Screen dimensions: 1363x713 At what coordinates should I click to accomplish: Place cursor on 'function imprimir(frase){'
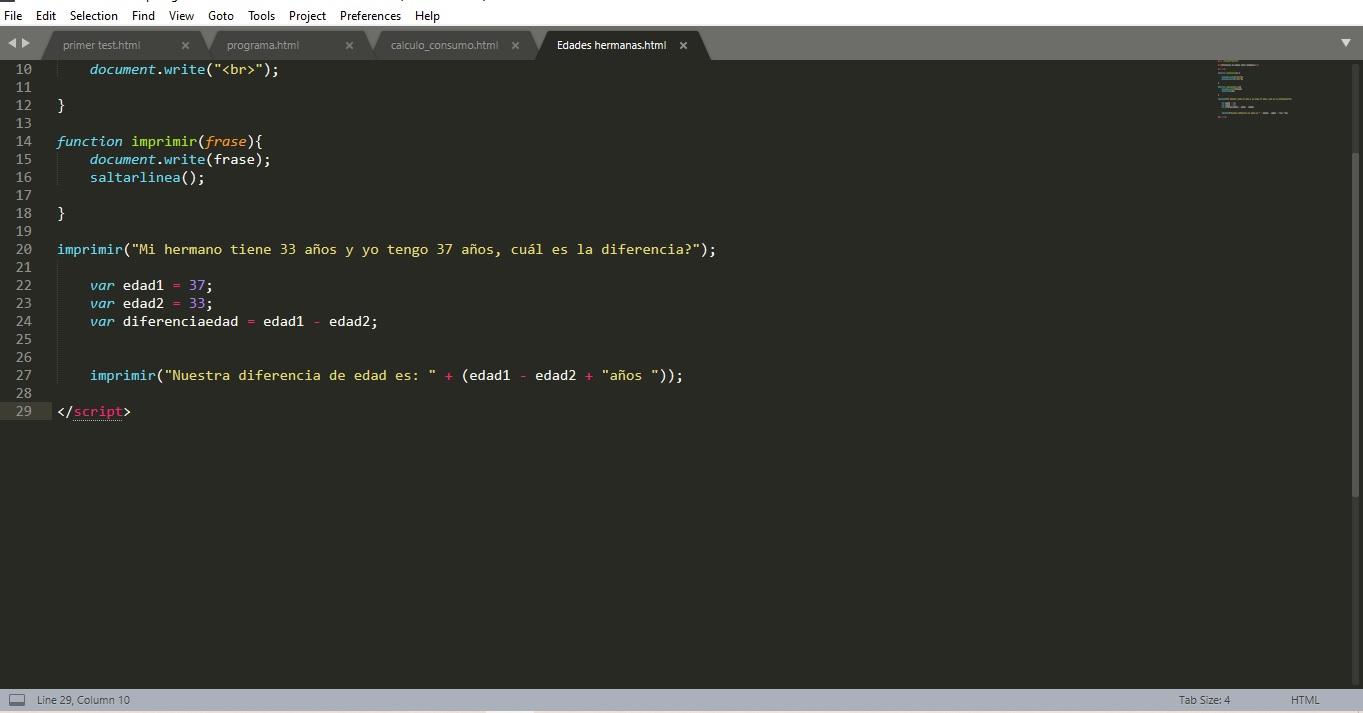click(160, 141)
